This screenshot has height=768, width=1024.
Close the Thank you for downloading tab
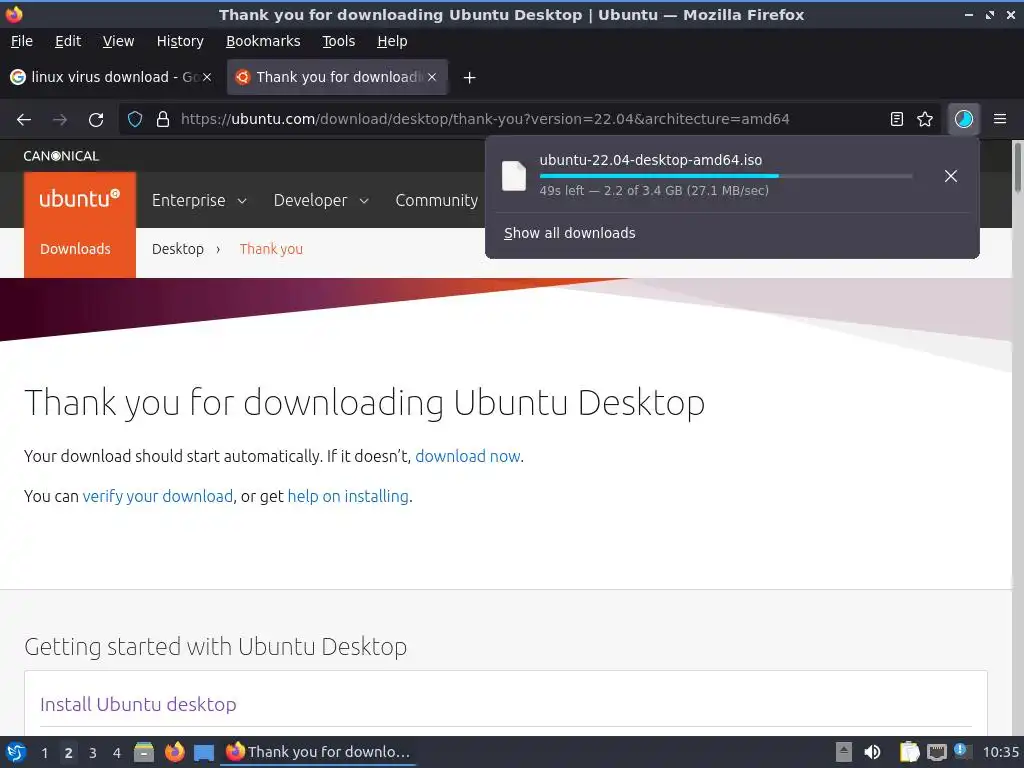[432, 77]
